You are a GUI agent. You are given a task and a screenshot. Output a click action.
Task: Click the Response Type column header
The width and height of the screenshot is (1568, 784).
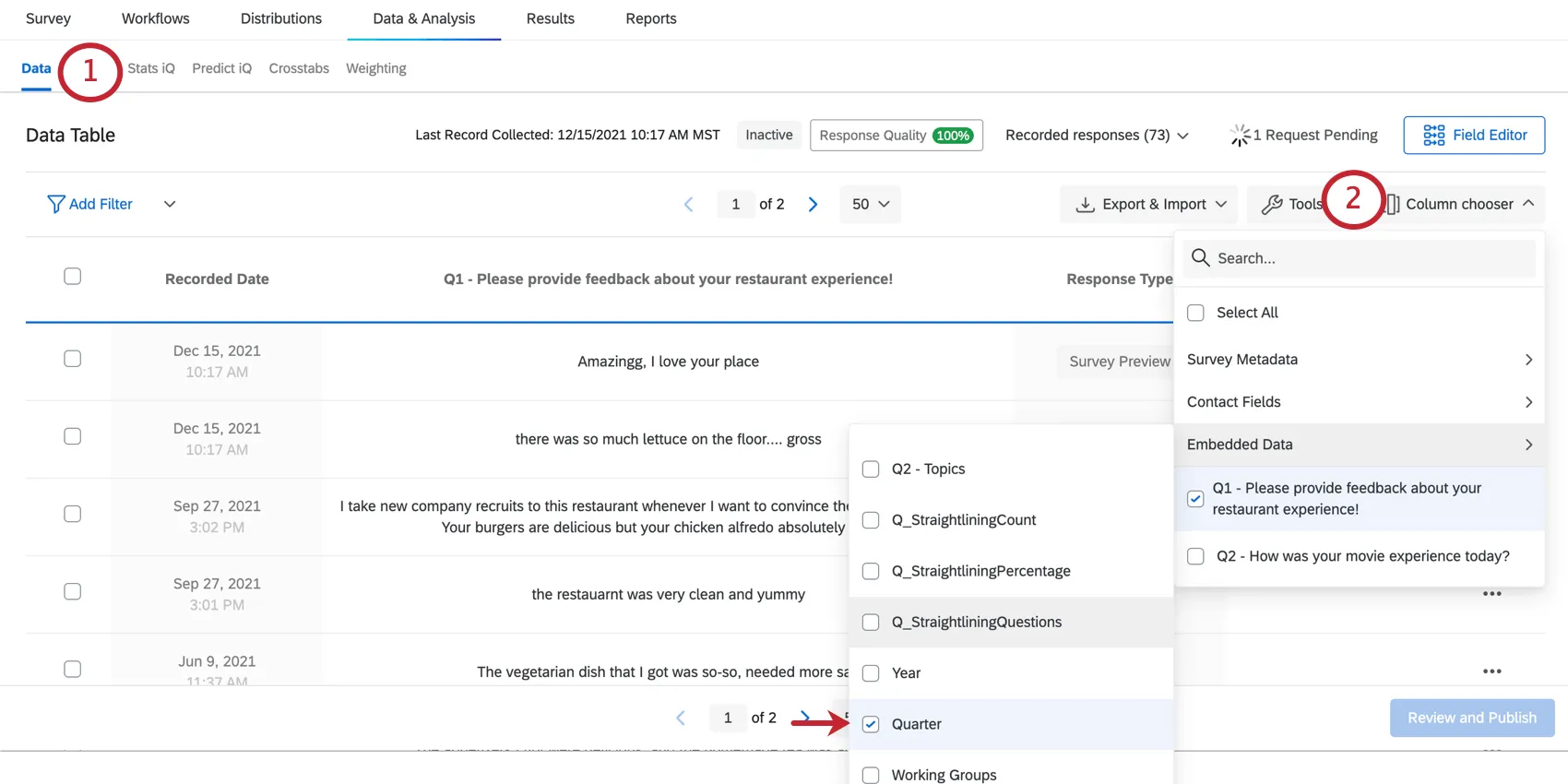(x=1120, y=279)
